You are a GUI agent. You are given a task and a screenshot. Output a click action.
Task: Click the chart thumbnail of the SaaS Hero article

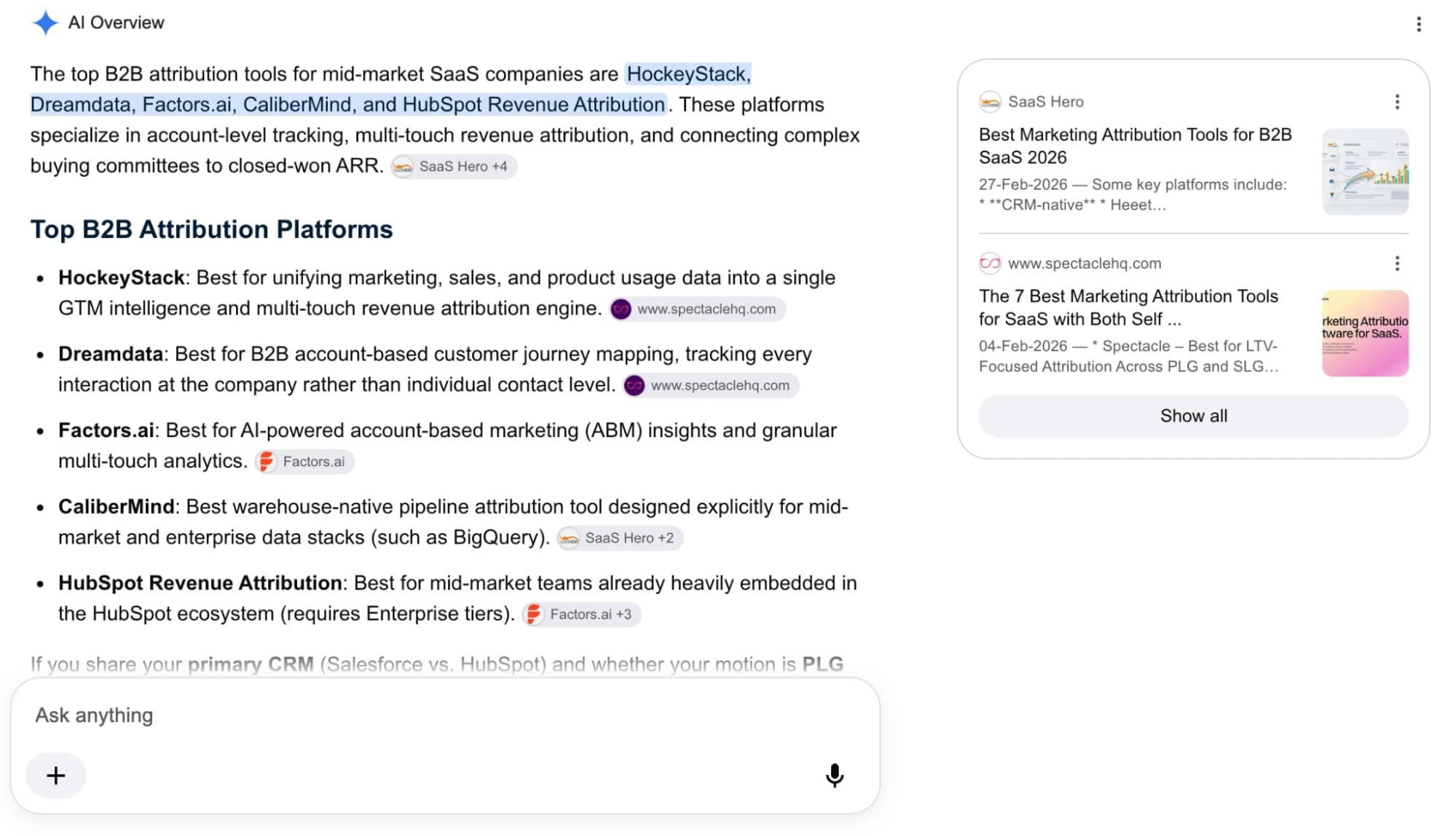(x=1365, y=172)
